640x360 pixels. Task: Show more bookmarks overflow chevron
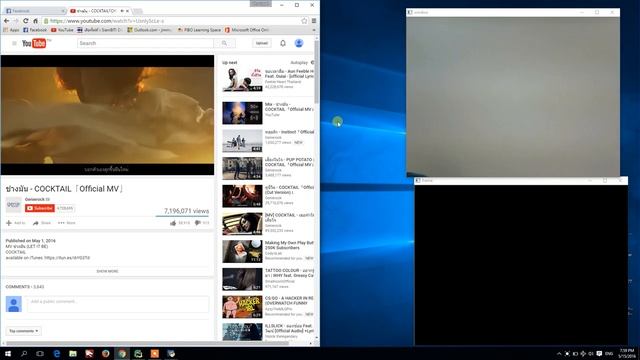pyautogui.click(x=314, y=30)
